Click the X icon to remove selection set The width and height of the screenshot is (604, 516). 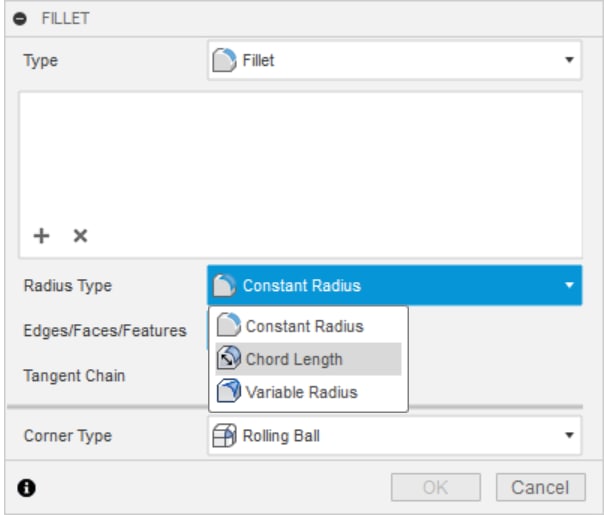click(80, 236)
